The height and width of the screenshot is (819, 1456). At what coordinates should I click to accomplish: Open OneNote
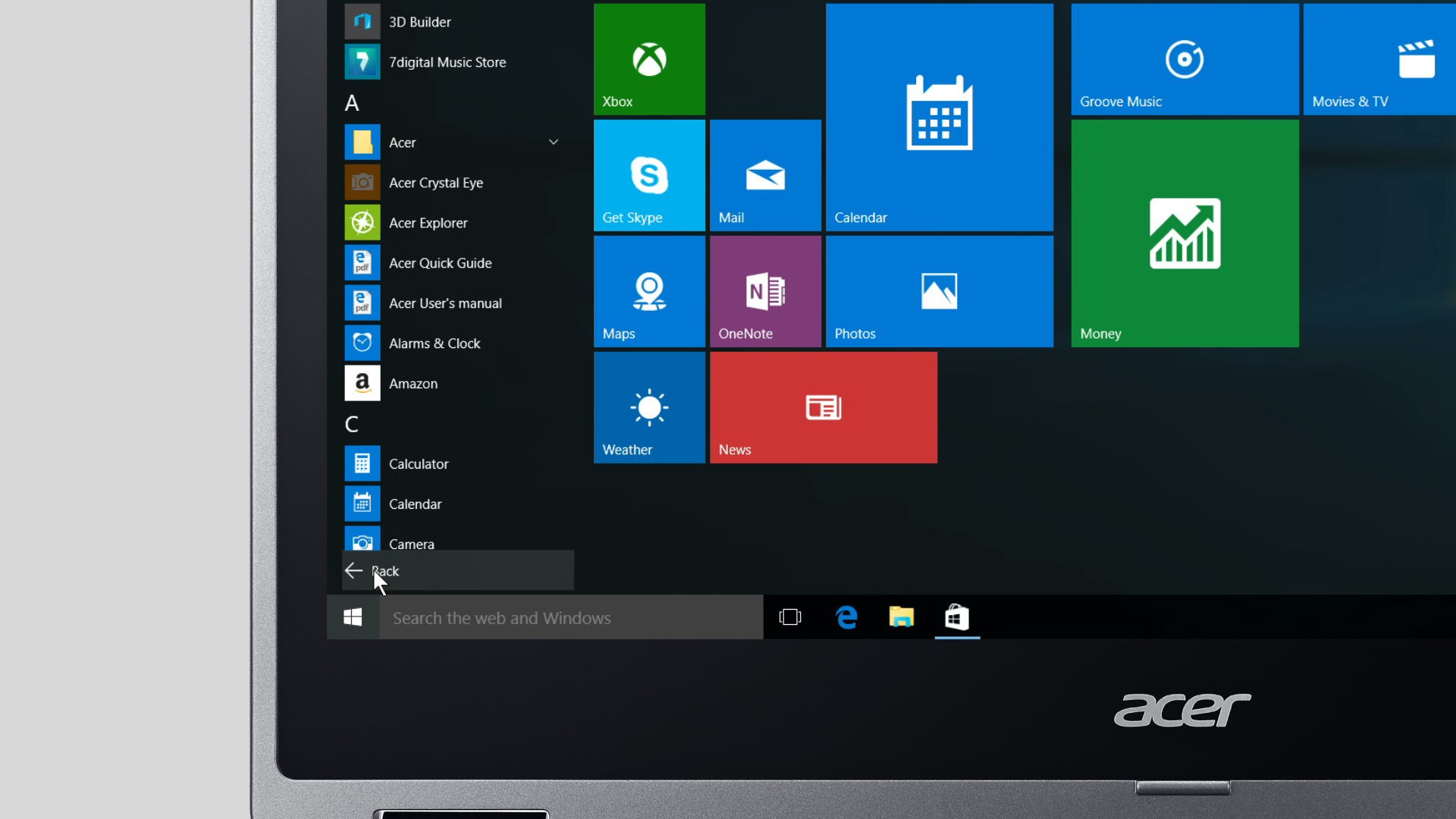point(765,290)
